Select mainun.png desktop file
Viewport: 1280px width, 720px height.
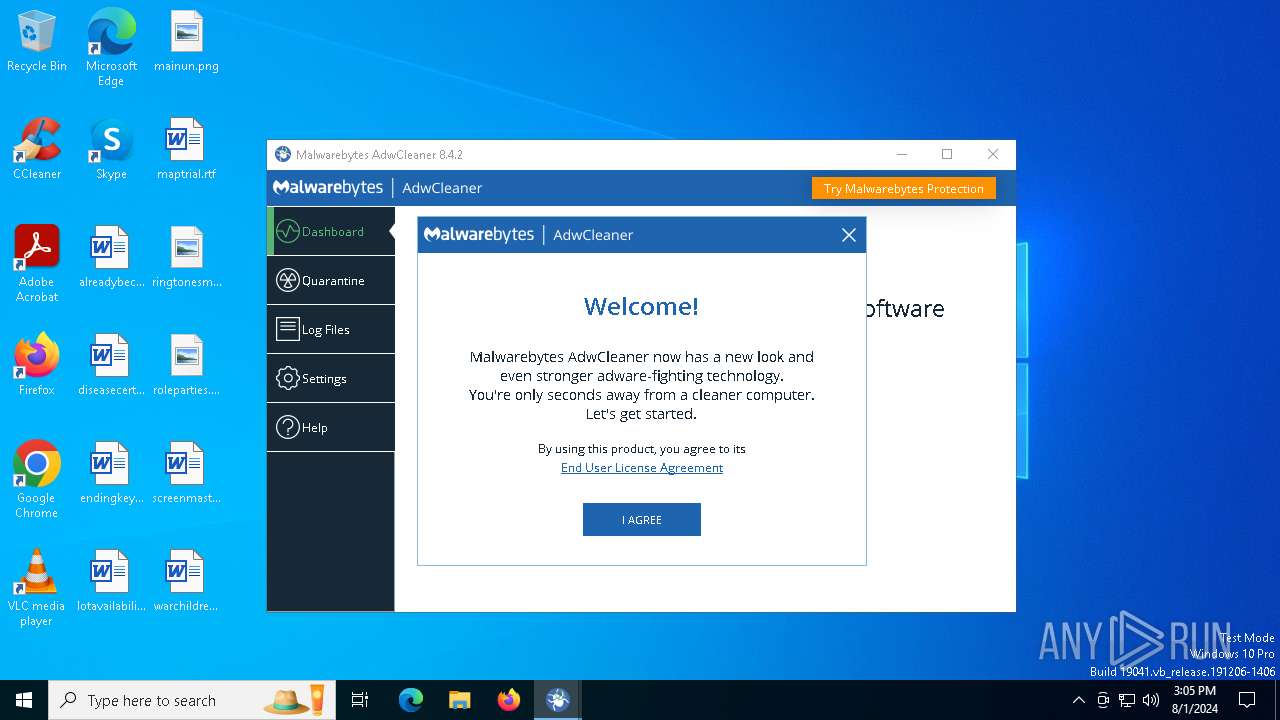186,42
